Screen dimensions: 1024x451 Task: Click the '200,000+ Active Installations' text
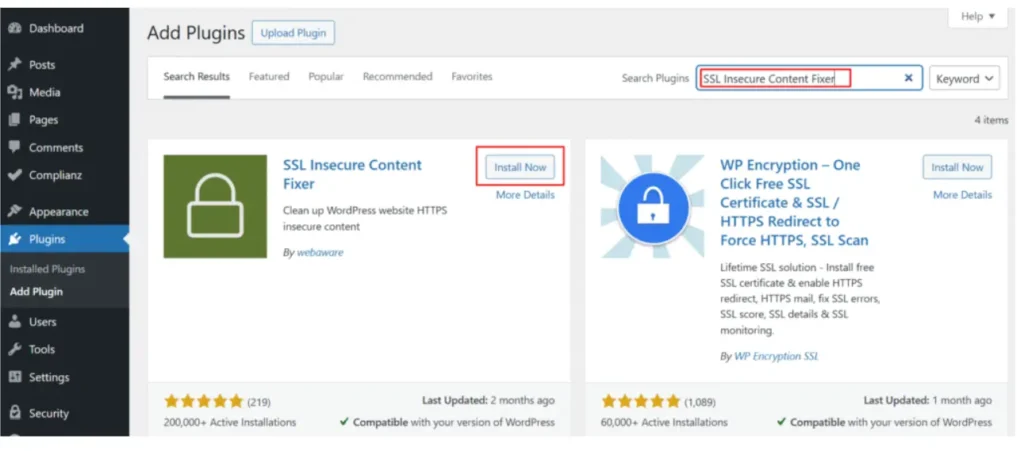(x=230, y=422)
